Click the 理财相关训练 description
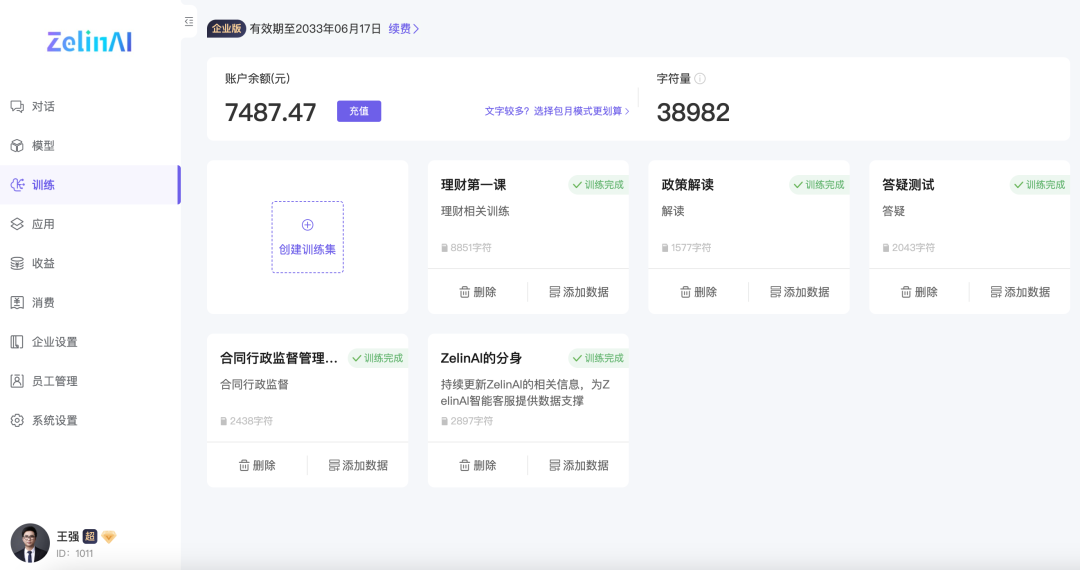1080x570 pixels. tap(475, 211)
